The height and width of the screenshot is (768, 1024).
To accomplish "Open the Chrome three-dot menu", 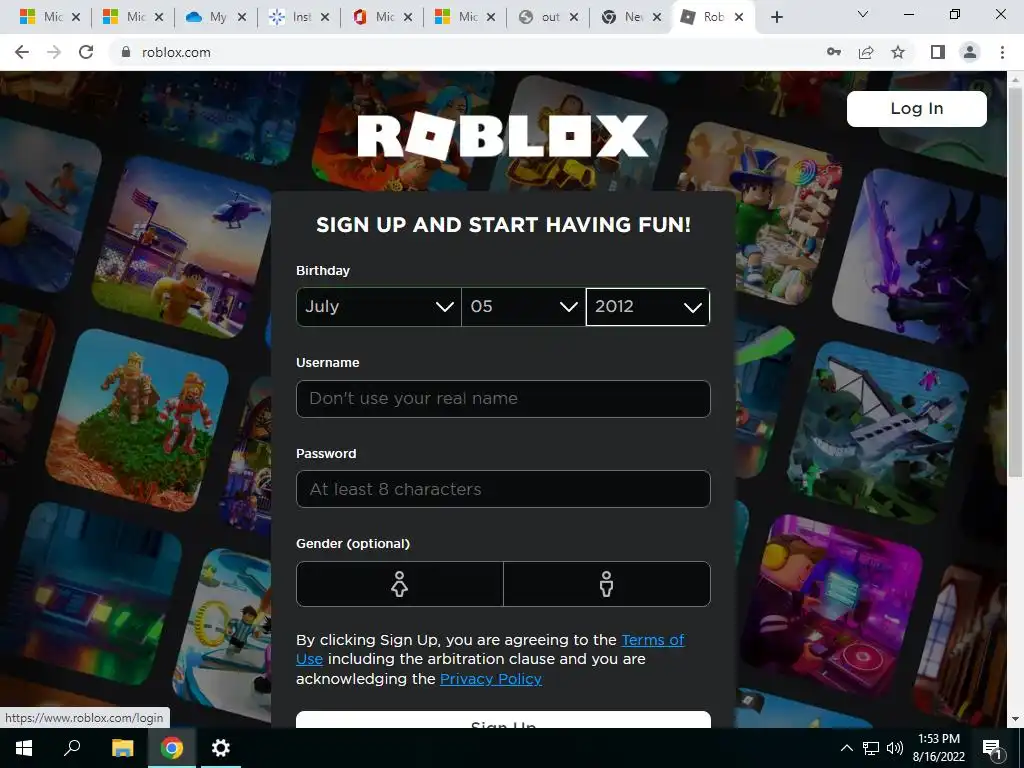I will click(1002, 52).
